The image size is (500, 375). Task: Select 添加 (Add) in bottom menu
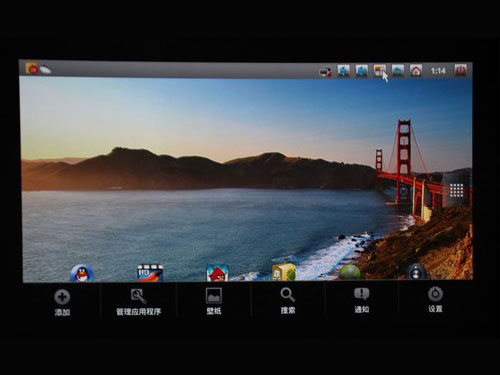point(62,303)
